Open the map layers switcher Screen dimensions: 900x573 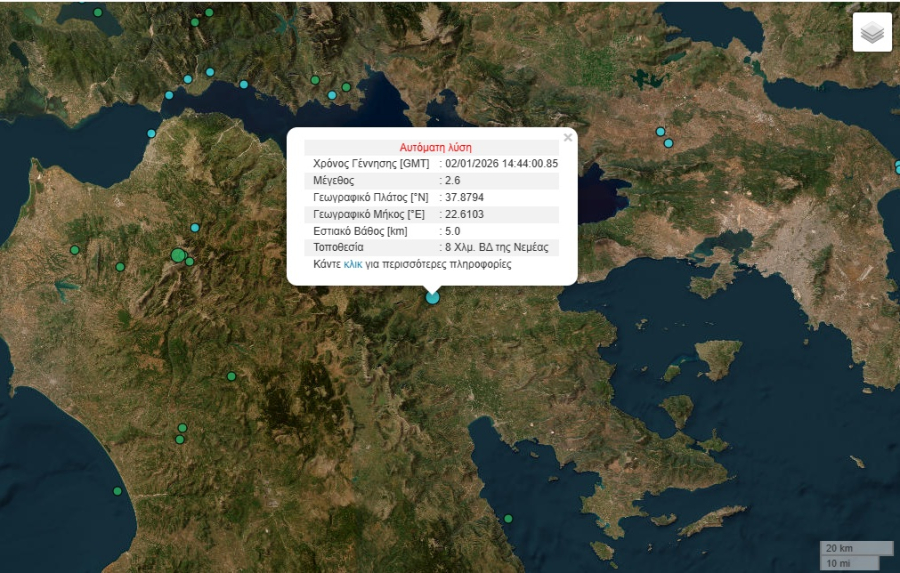click(872, 33)
